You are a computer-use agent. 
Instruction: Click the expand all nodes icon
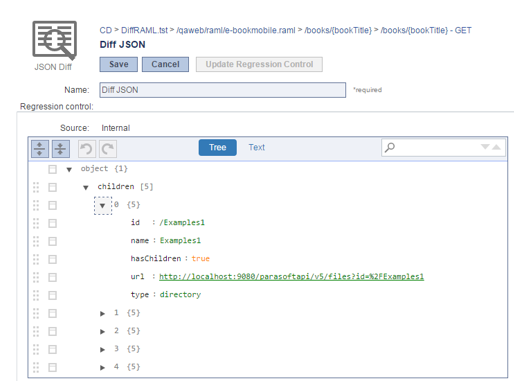(x=40, y=149)
